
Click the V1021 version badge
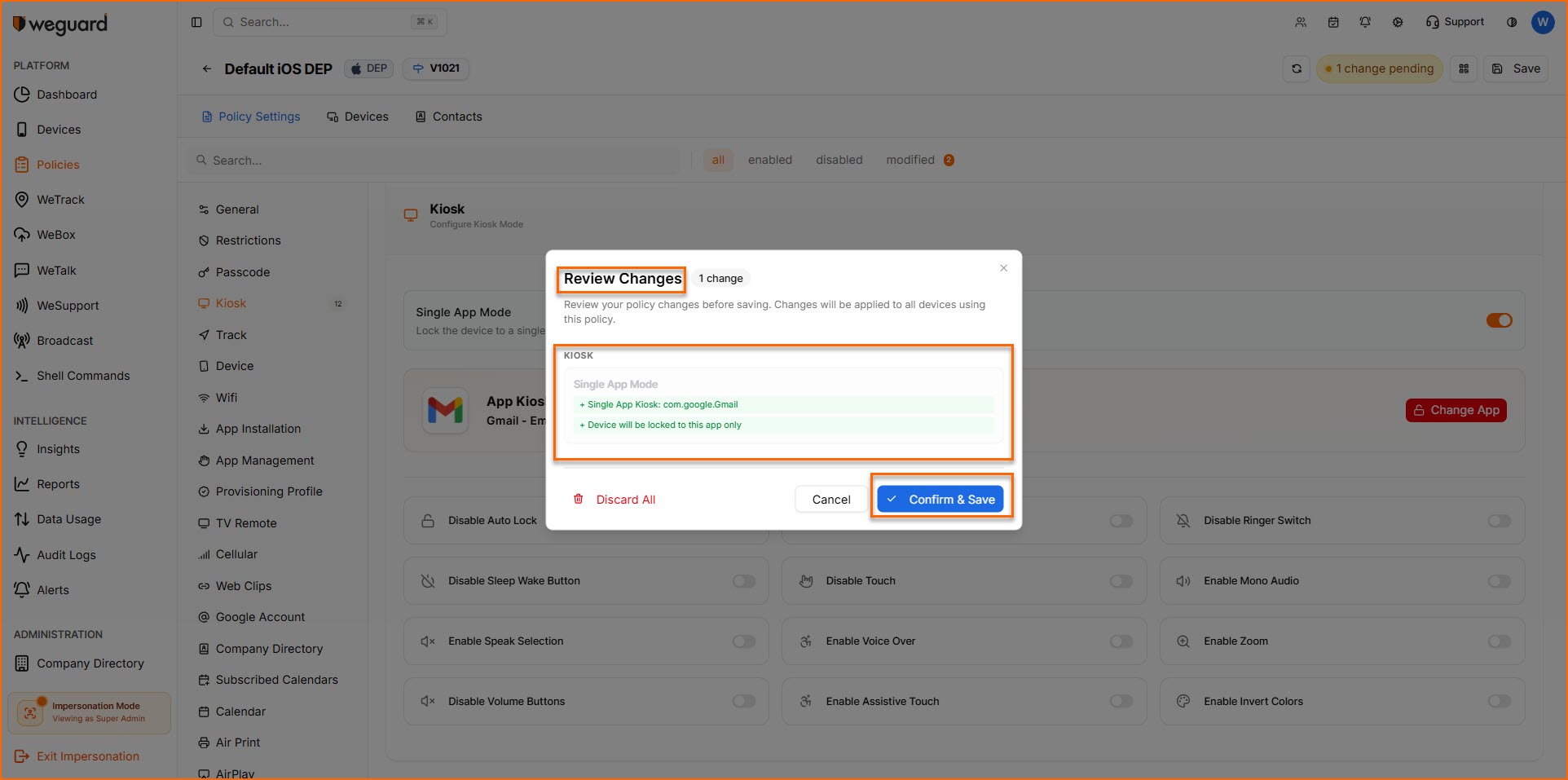[437, 68]
